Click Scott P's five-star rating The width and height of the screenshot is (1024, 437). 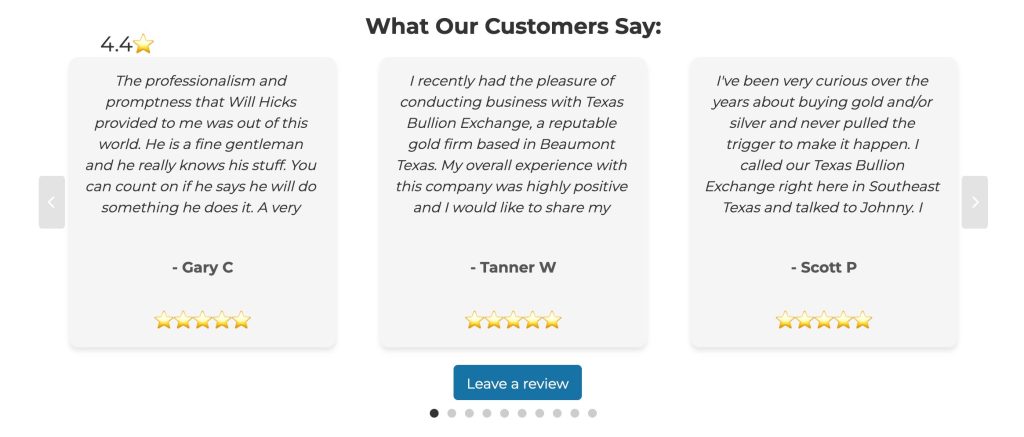(824, 321)
